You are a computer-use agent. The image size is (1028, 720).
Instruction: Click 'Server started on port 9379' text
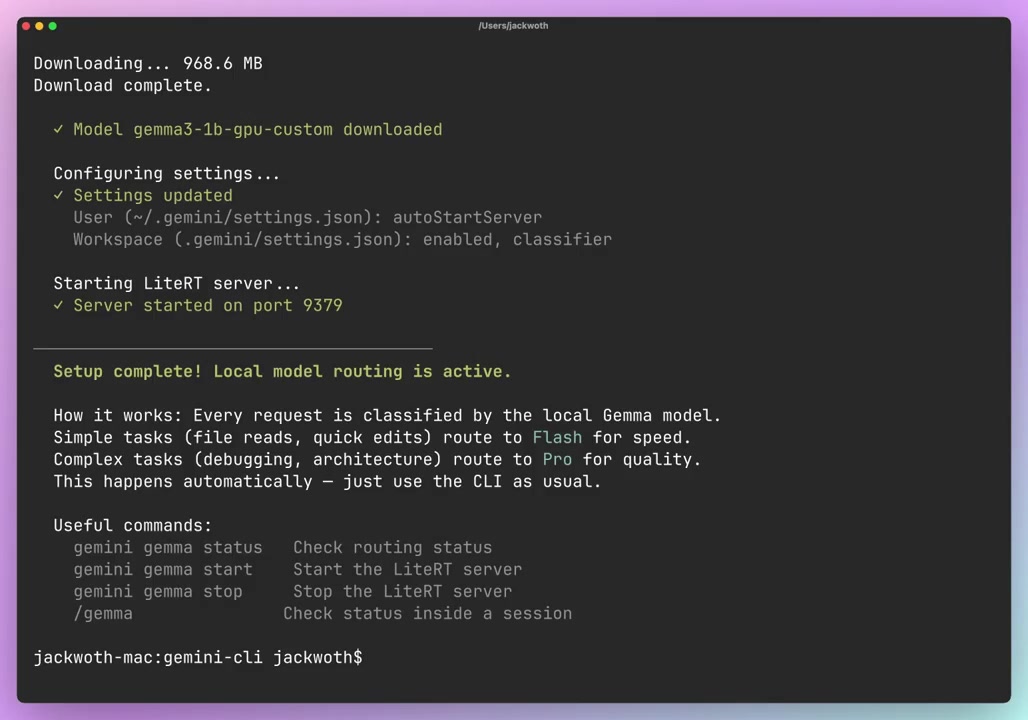[208, 306]
